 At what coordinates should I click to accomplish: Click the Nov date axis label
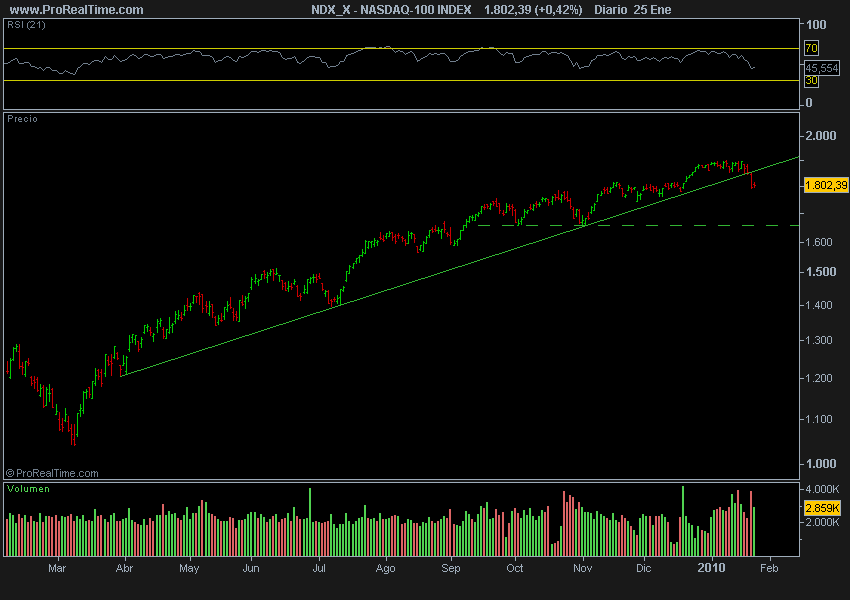click(583, 568)
